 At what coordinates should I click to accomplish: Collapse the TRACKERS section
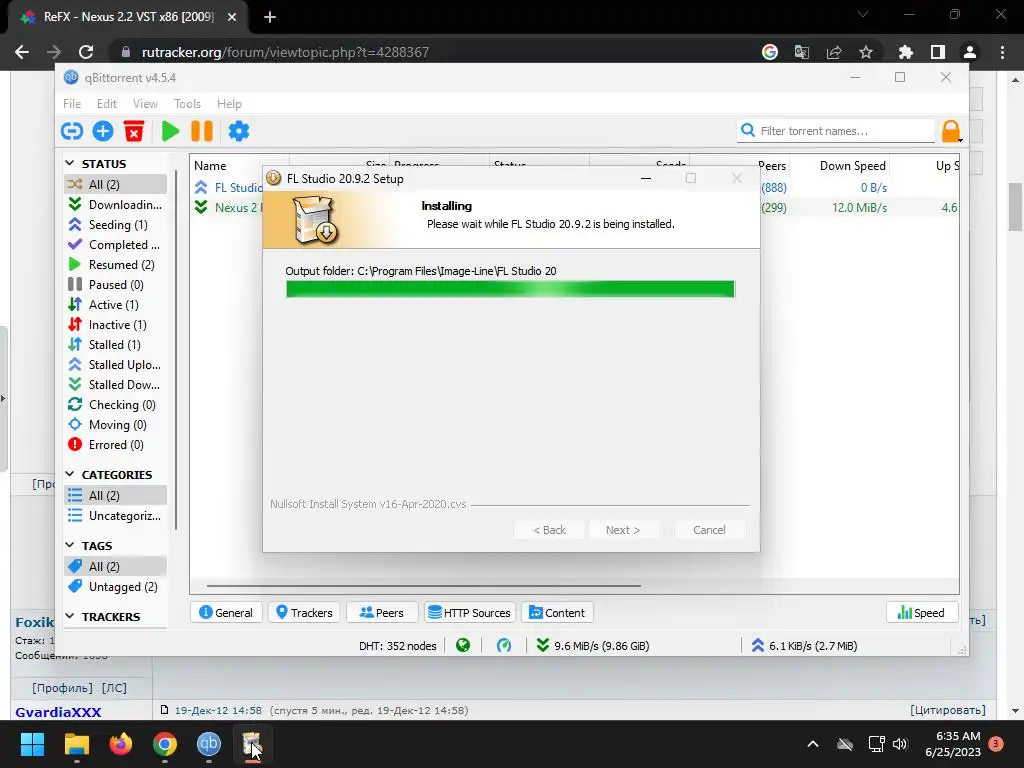pyautogui.click(x=70, y=616)
